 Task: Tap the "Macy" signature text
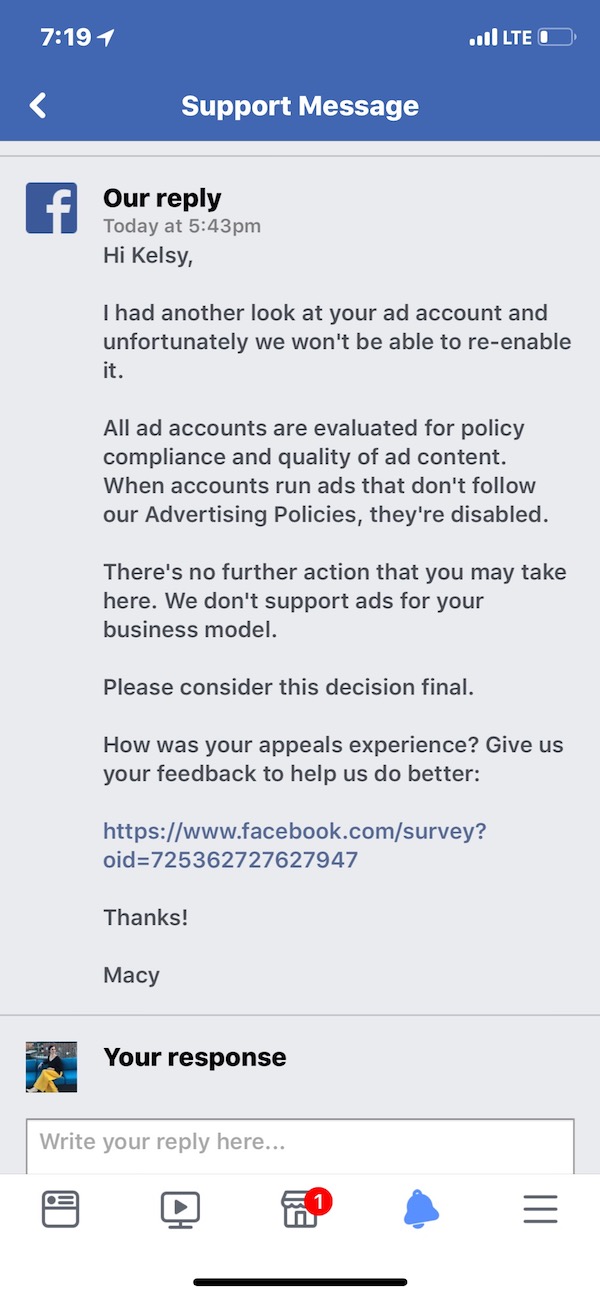[131, 974]
